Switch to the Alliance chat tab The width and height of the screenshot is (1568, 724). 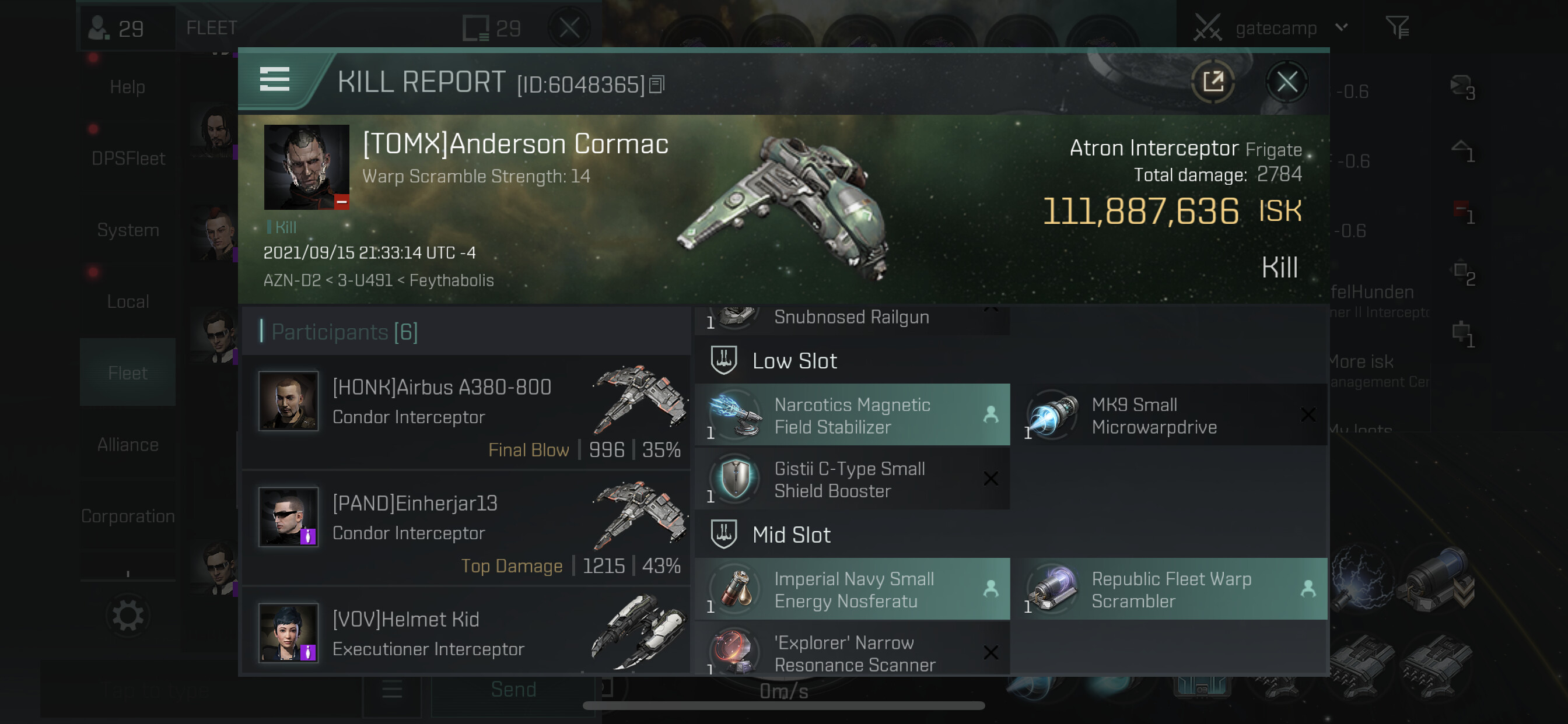pos(128,444)
